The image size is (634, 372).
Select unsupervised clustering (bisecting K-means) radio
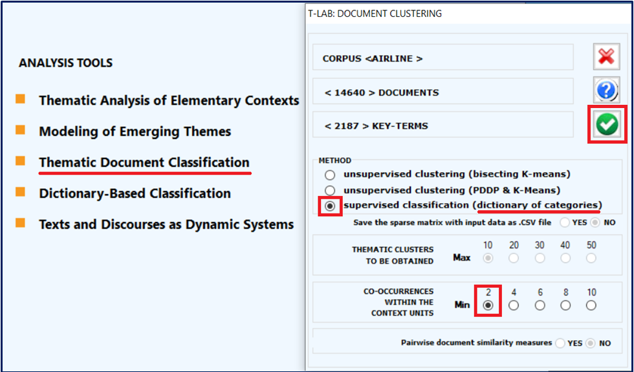(x=330, y=175)
